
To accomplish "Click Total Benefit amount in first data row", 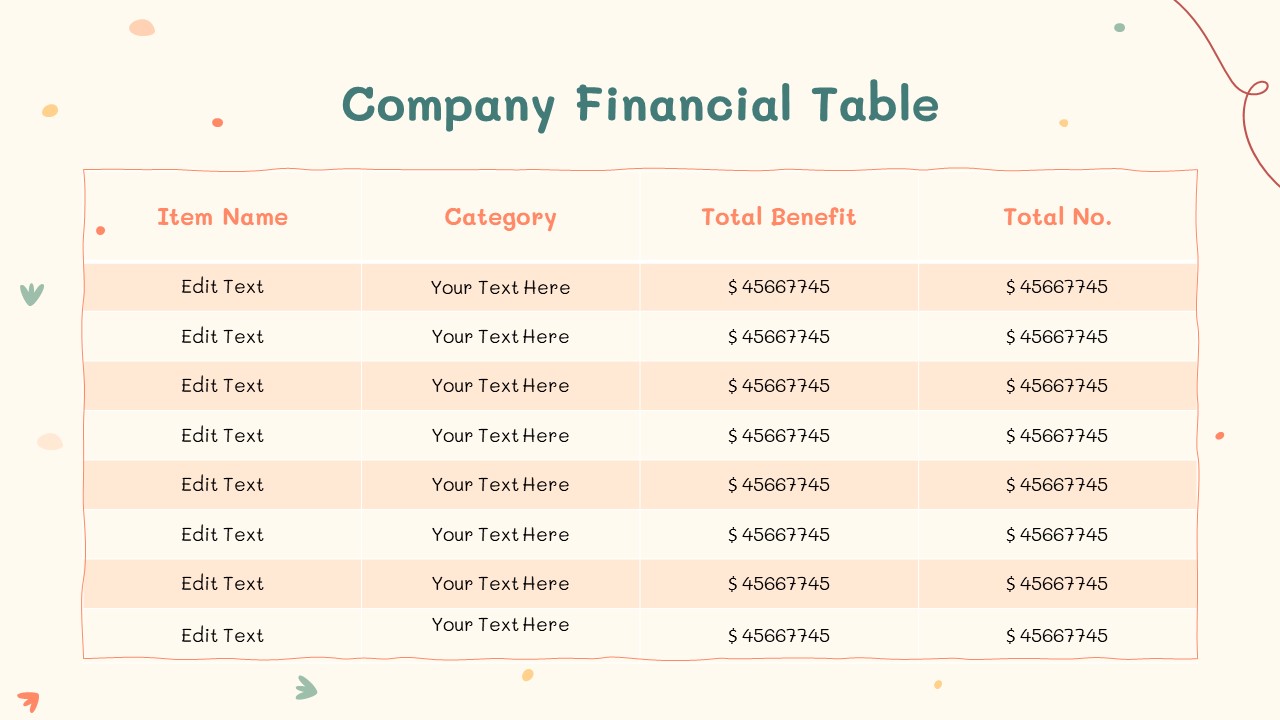I will 778,287.
